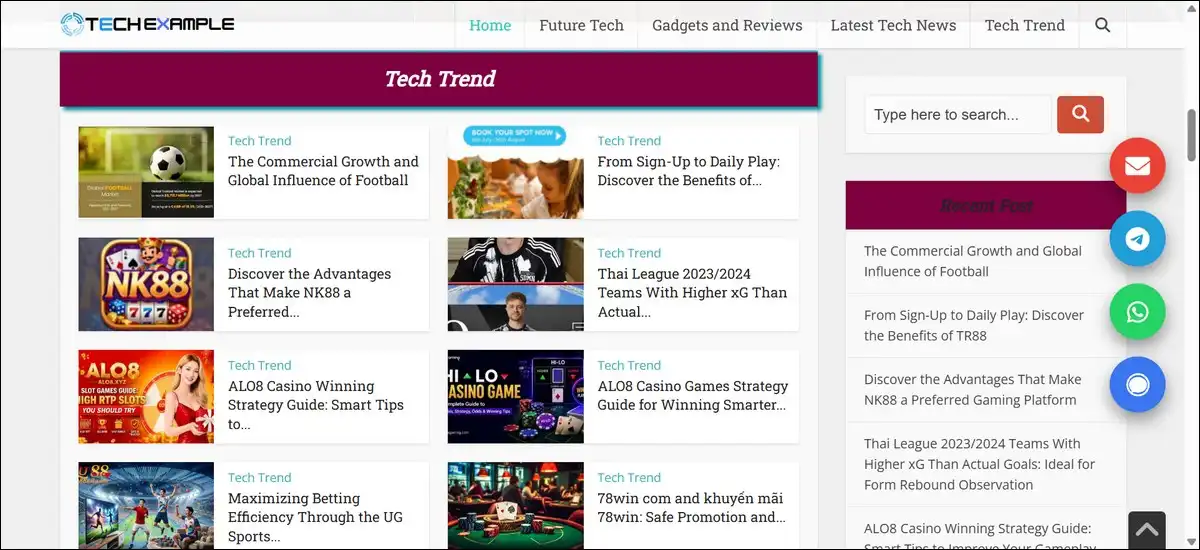The image size is (1200, 550).
Task: Click the red email floating button
Action: coord(1137,166)
